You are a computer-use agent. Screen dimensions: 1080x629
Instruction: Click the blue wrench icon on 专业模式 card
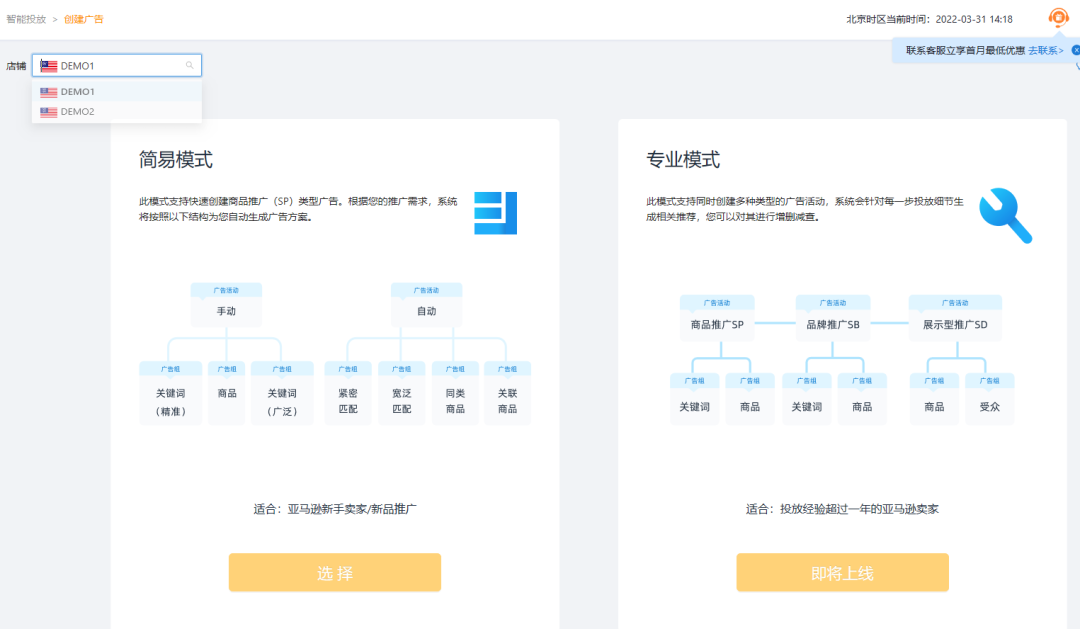[x=1006, y=214]
